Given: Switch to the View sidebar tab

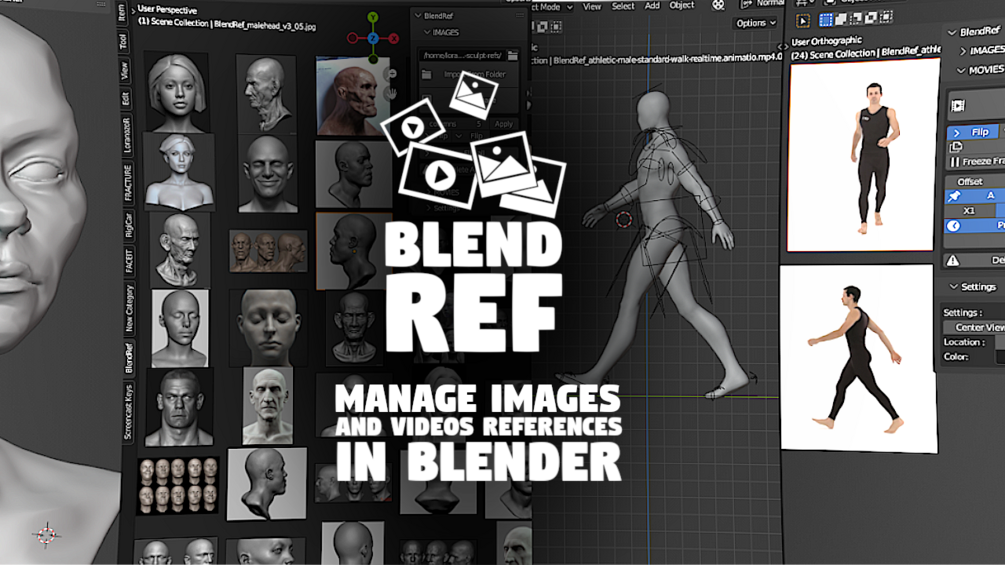Looking at the screenshot, I should (x=124, y=70).
